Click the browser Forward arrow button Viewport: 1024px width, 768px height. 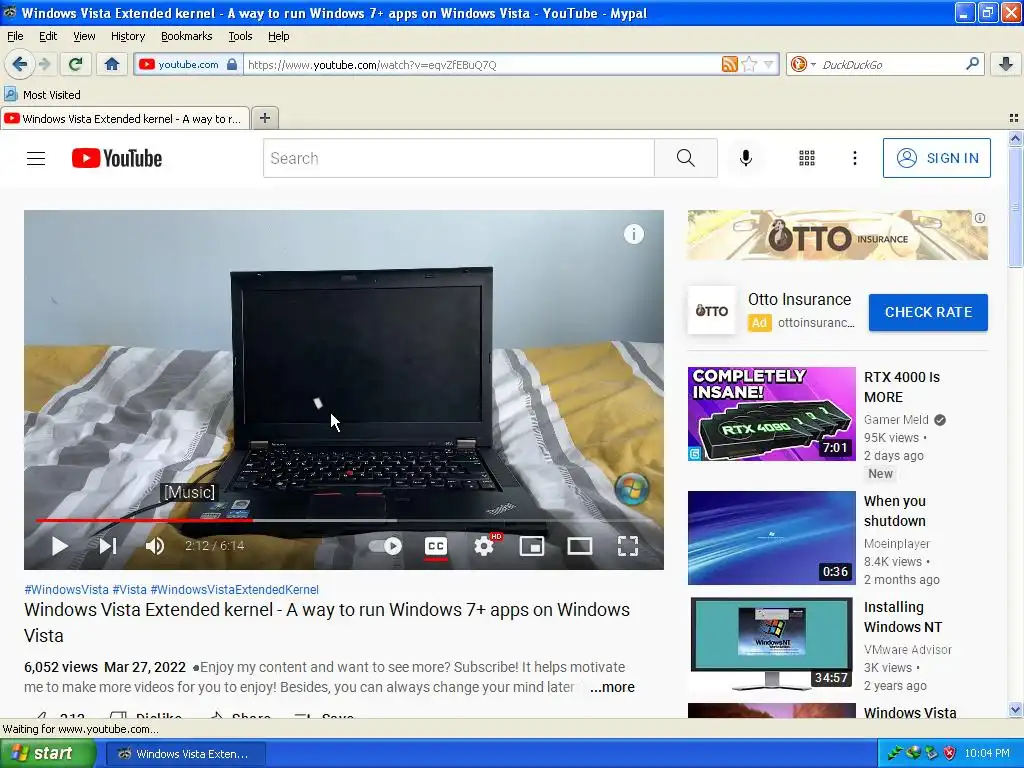[44, 64]
